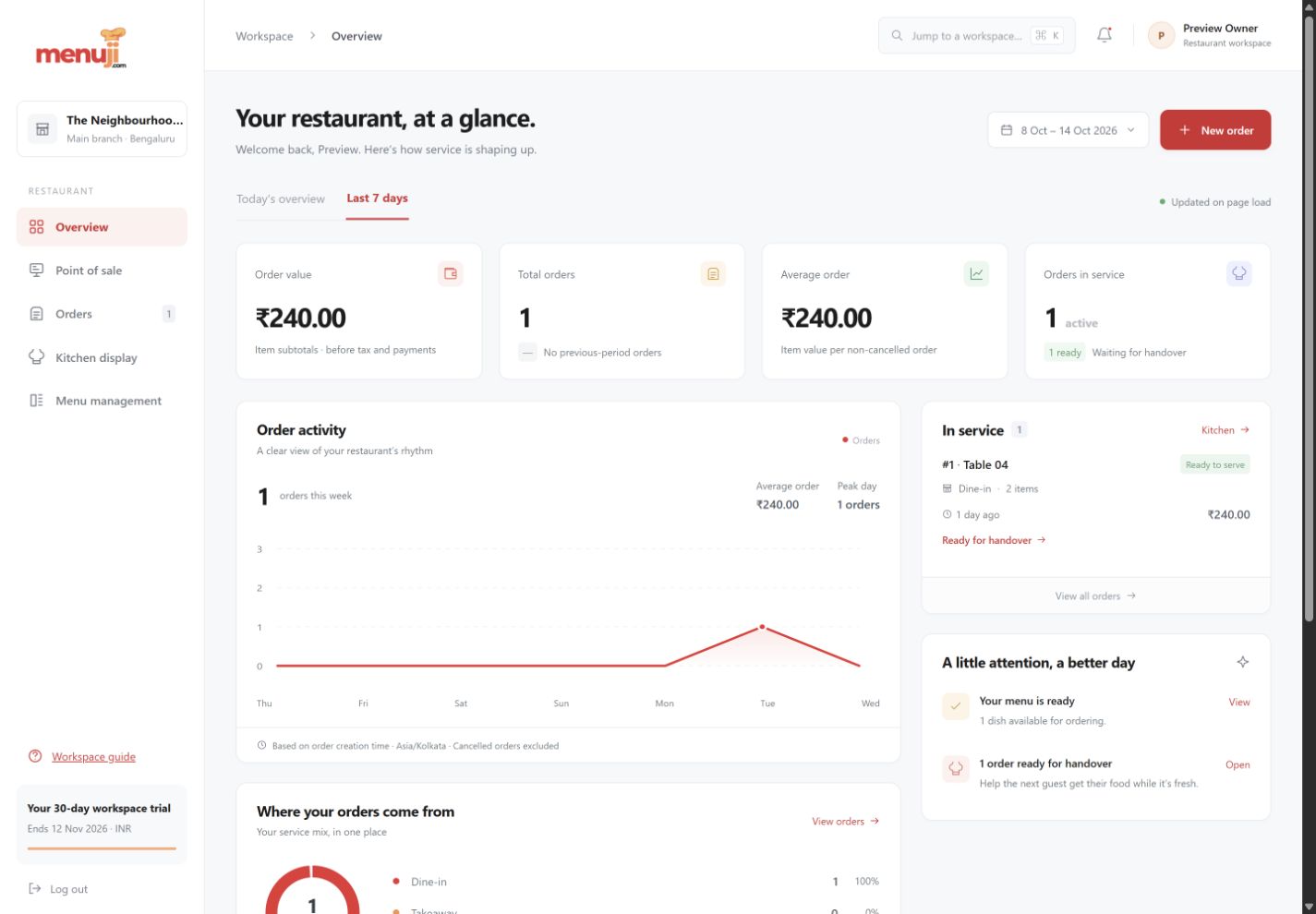Open the Preview Owner account menu
The width and height of the screenshot is (1316, 914).
1210,35
